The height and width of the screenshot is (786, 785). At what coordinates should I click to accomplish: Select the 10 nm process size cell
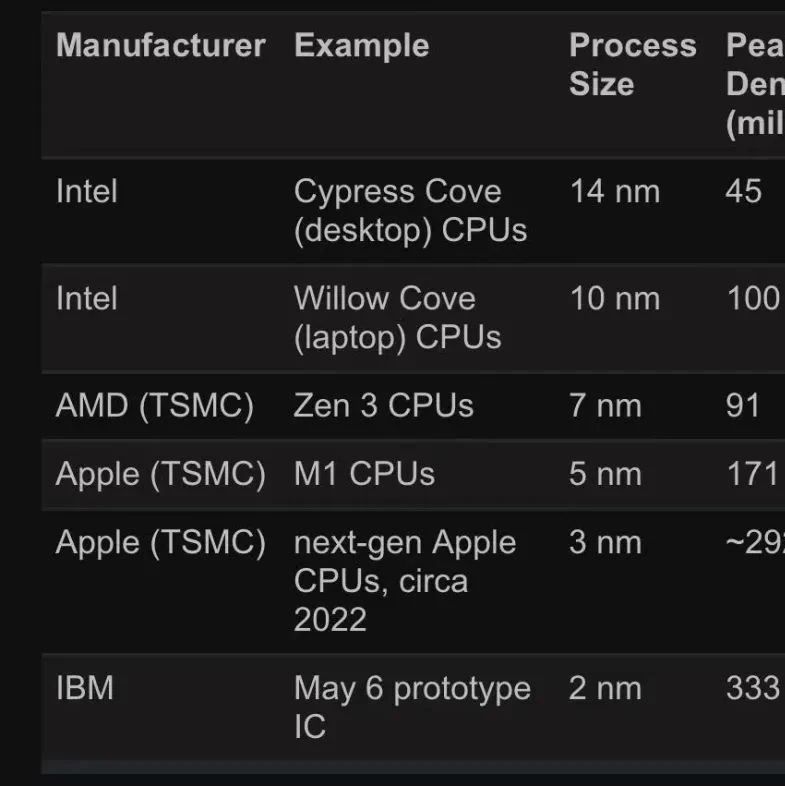pos(615,299)
